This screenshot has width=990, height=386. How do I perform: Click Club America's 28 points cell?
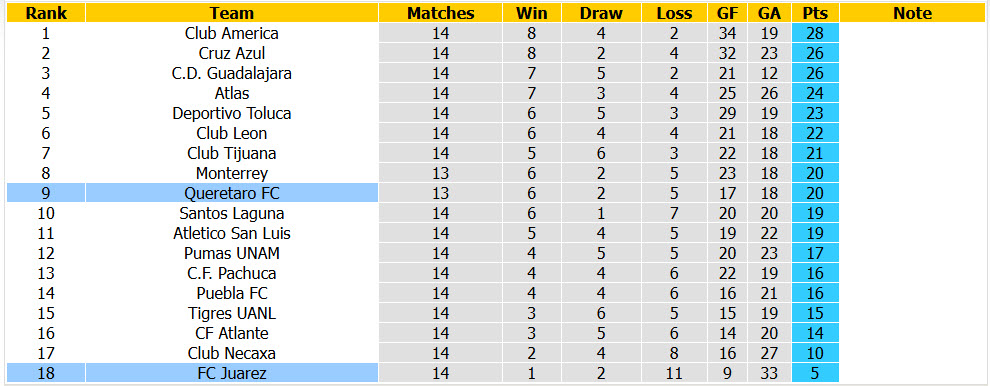815,33
